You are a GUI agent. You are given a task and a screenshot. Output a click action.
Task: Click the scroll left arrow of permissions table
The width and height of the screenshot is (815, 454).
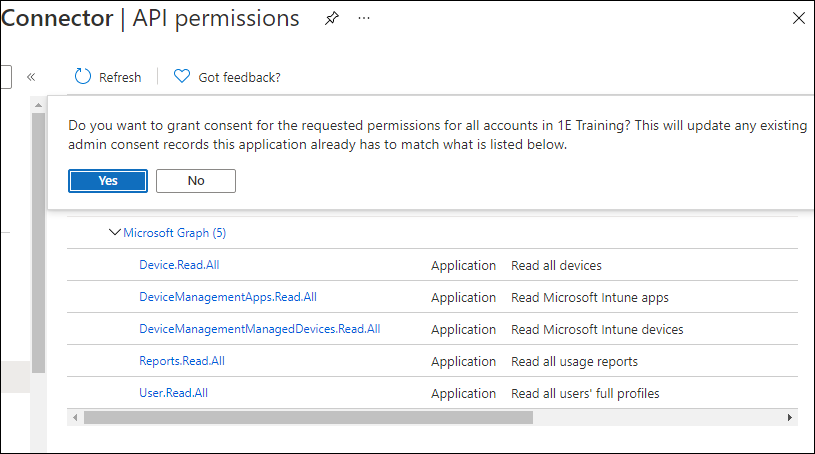click(x=75, y=417)
